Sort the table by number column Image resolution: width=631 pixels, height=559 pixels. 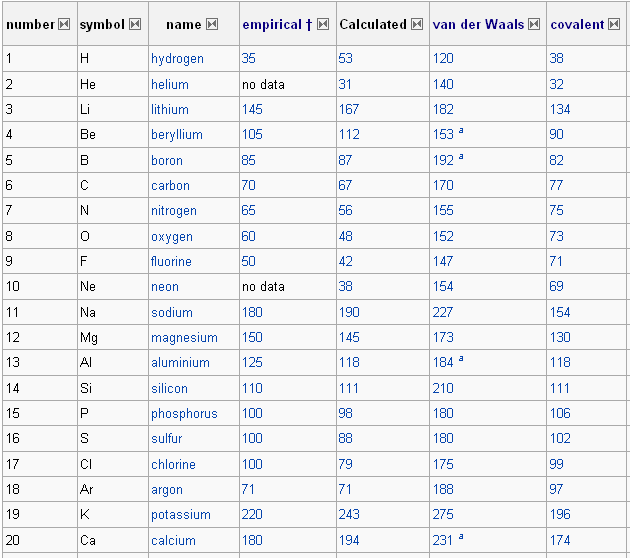point(64,24)
